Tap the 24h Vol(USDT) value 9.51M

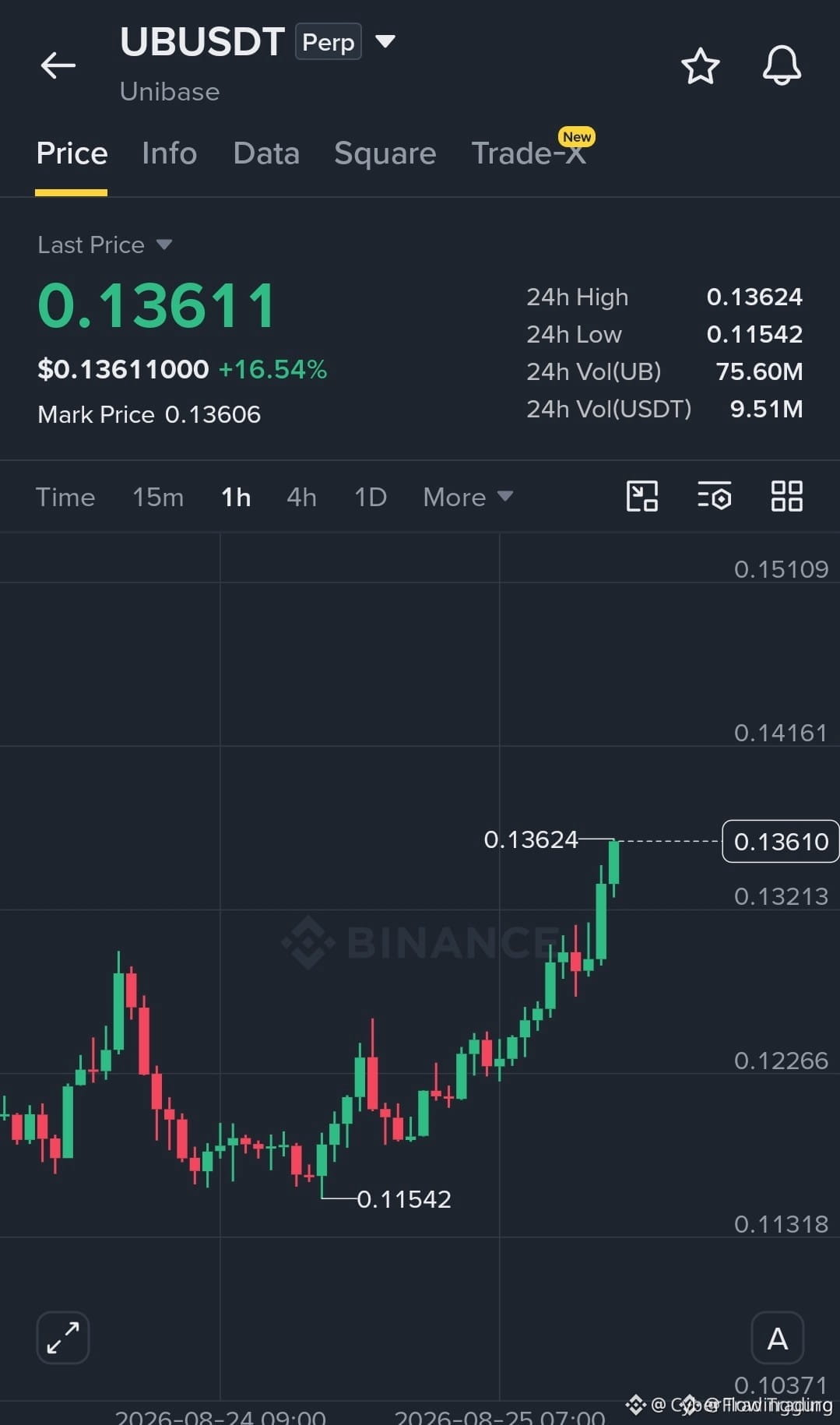click(x=766, y=409)
